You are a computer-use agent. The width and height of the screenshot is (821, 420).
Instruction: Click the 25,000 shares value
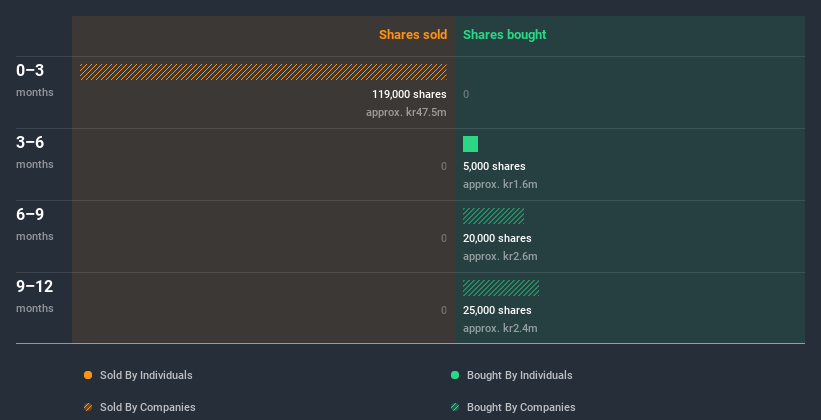pos(497,310)
